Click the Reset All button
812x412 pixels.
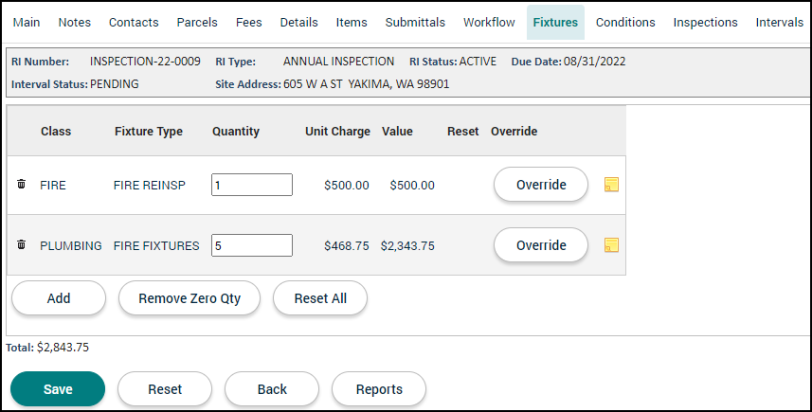tap(321, 298)
